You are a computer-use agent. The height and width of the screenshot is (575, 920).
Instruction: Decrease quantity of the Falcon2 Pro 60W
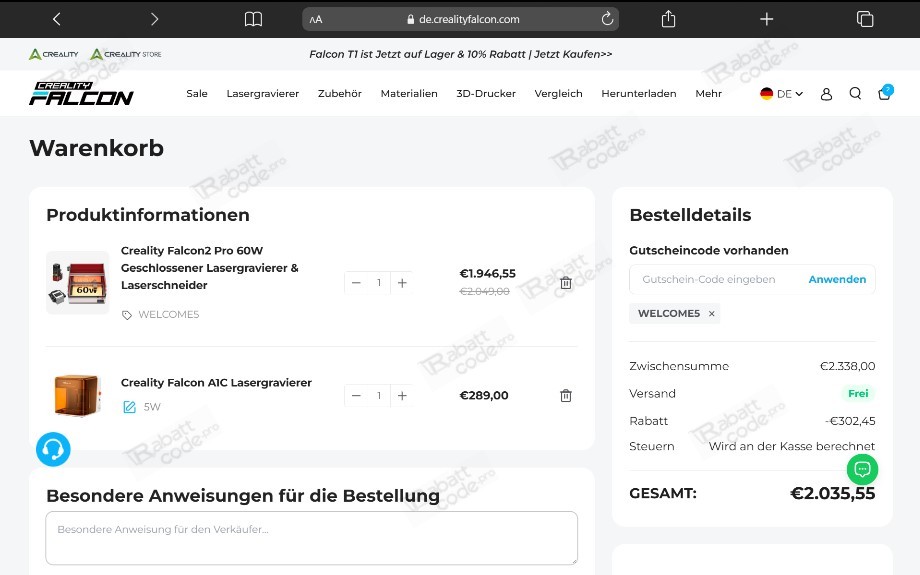[356, 283]
